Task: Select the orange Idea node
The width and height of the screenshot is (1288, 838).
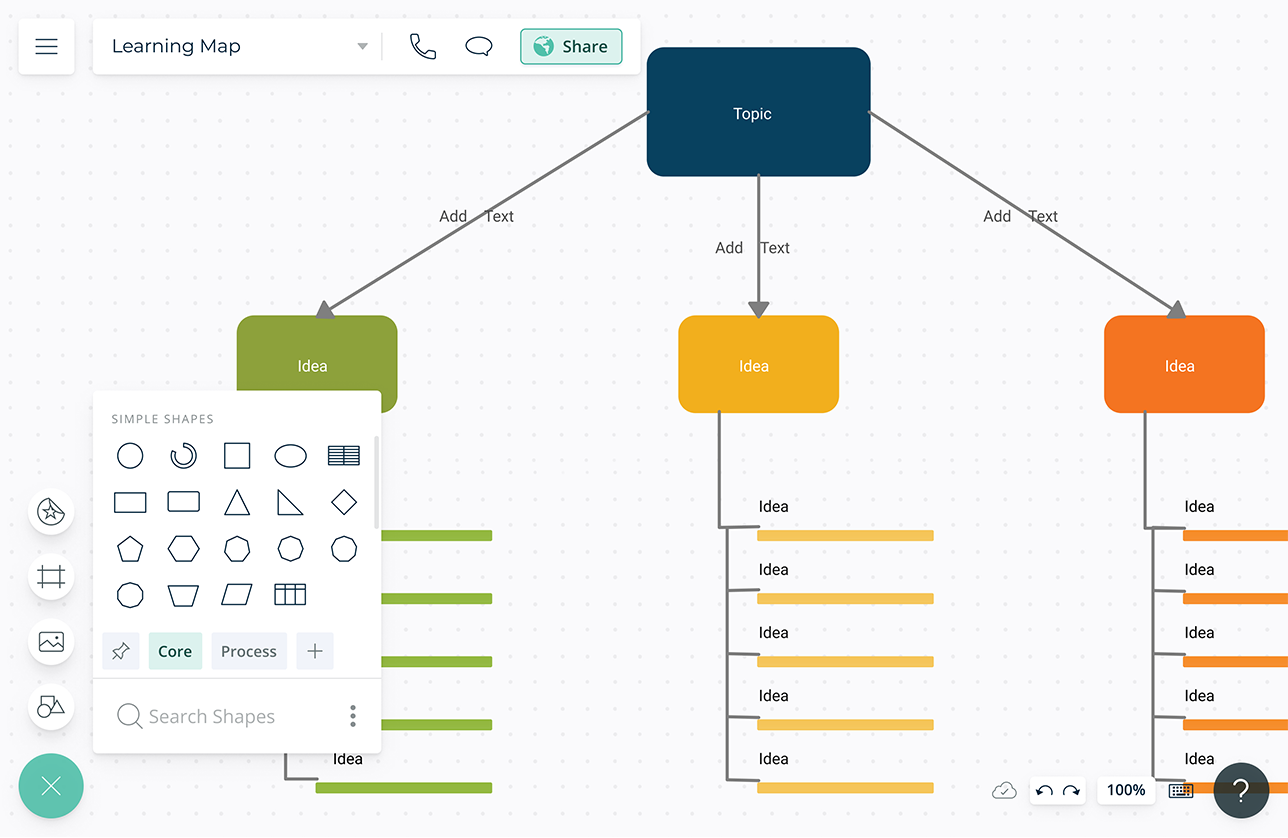Action: pyautogui.click(x=1184, y=365)
